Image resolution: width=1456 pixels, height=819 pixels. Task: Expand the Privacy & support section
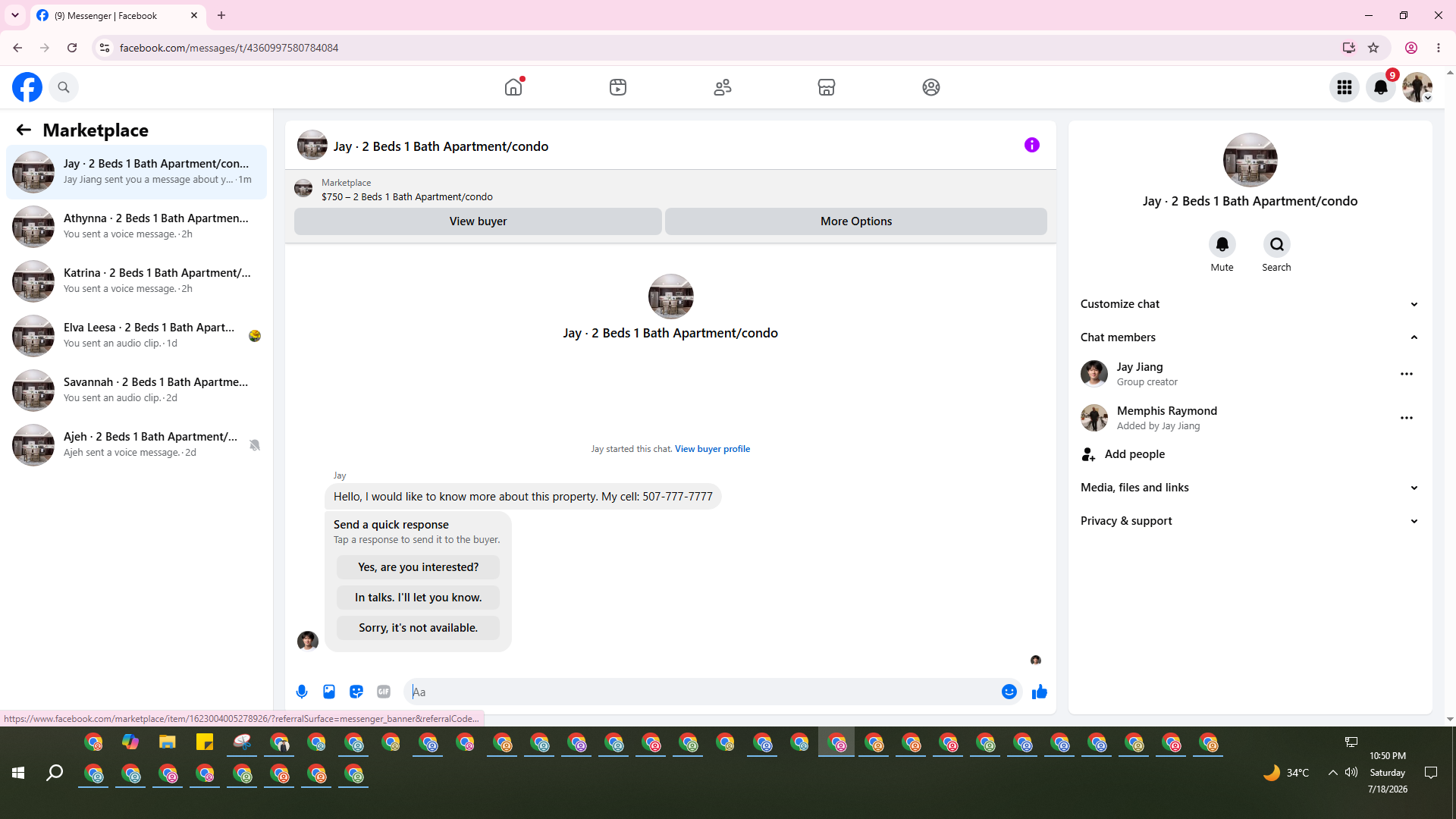coord(1250,521)
